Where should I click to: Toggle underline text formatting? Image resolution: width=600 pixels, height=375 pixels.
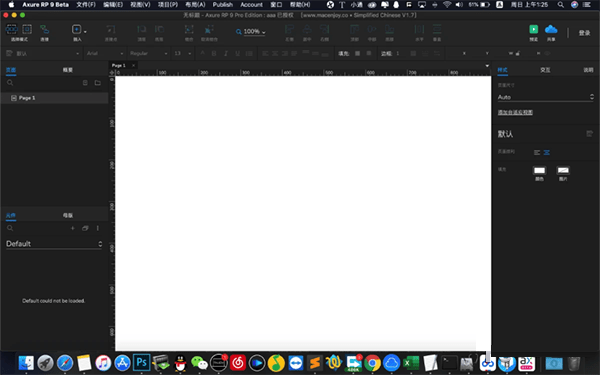238,53
